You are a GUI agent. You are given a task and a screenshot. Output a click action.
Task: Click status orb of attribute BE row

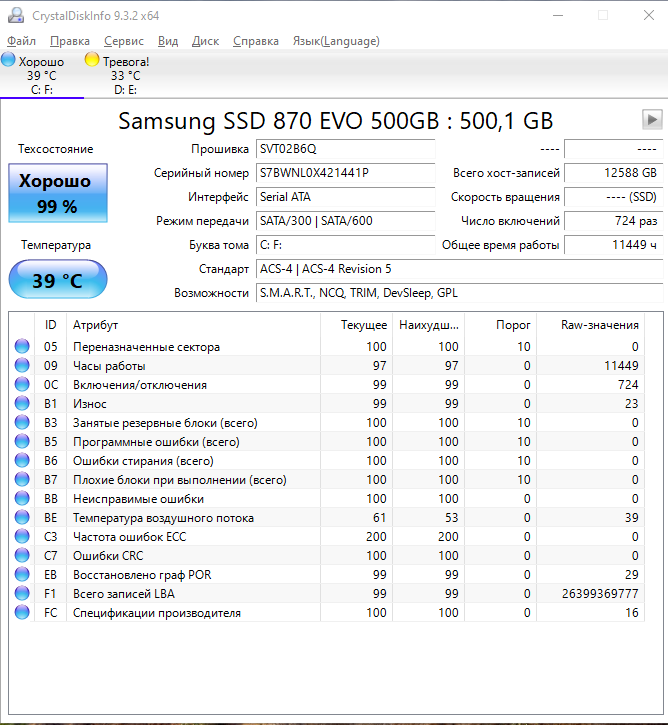pyautogui.click(x=22, y=517)
